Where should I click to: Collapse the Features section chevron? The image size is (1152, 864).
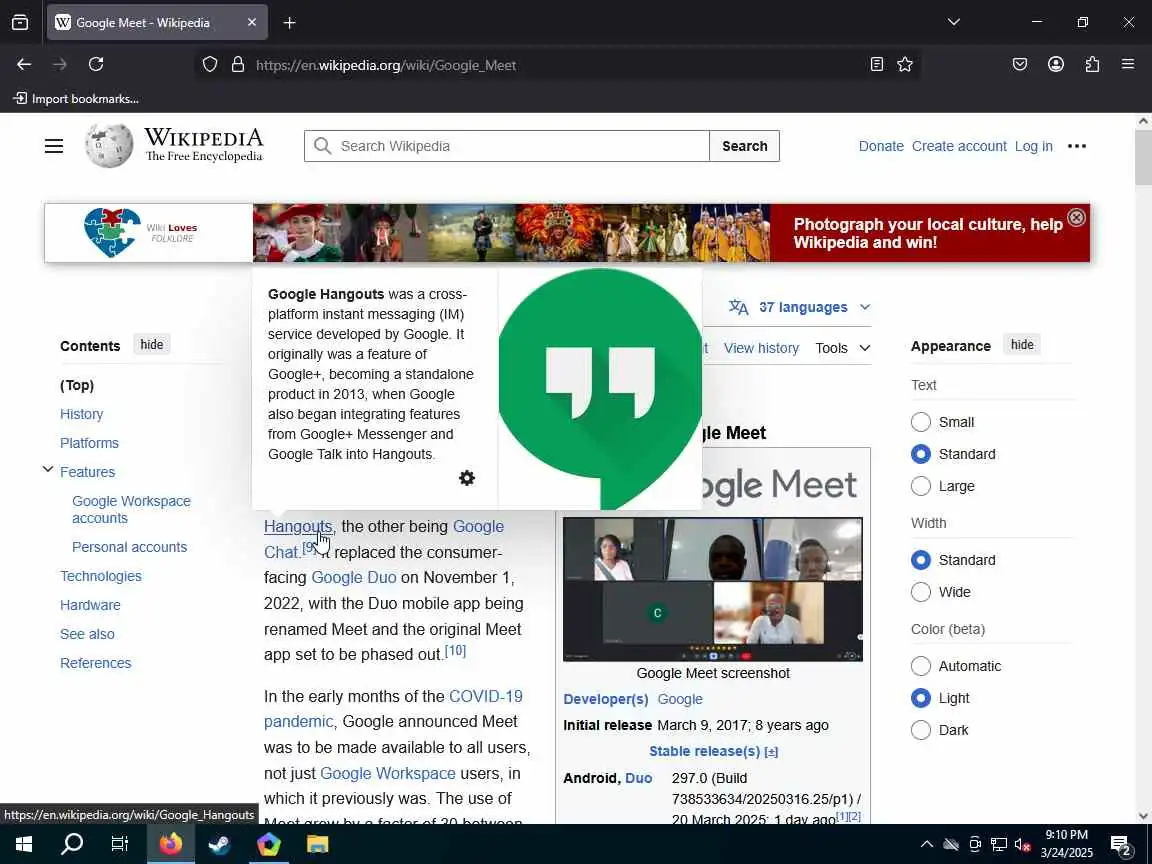(x=48, y=469)
